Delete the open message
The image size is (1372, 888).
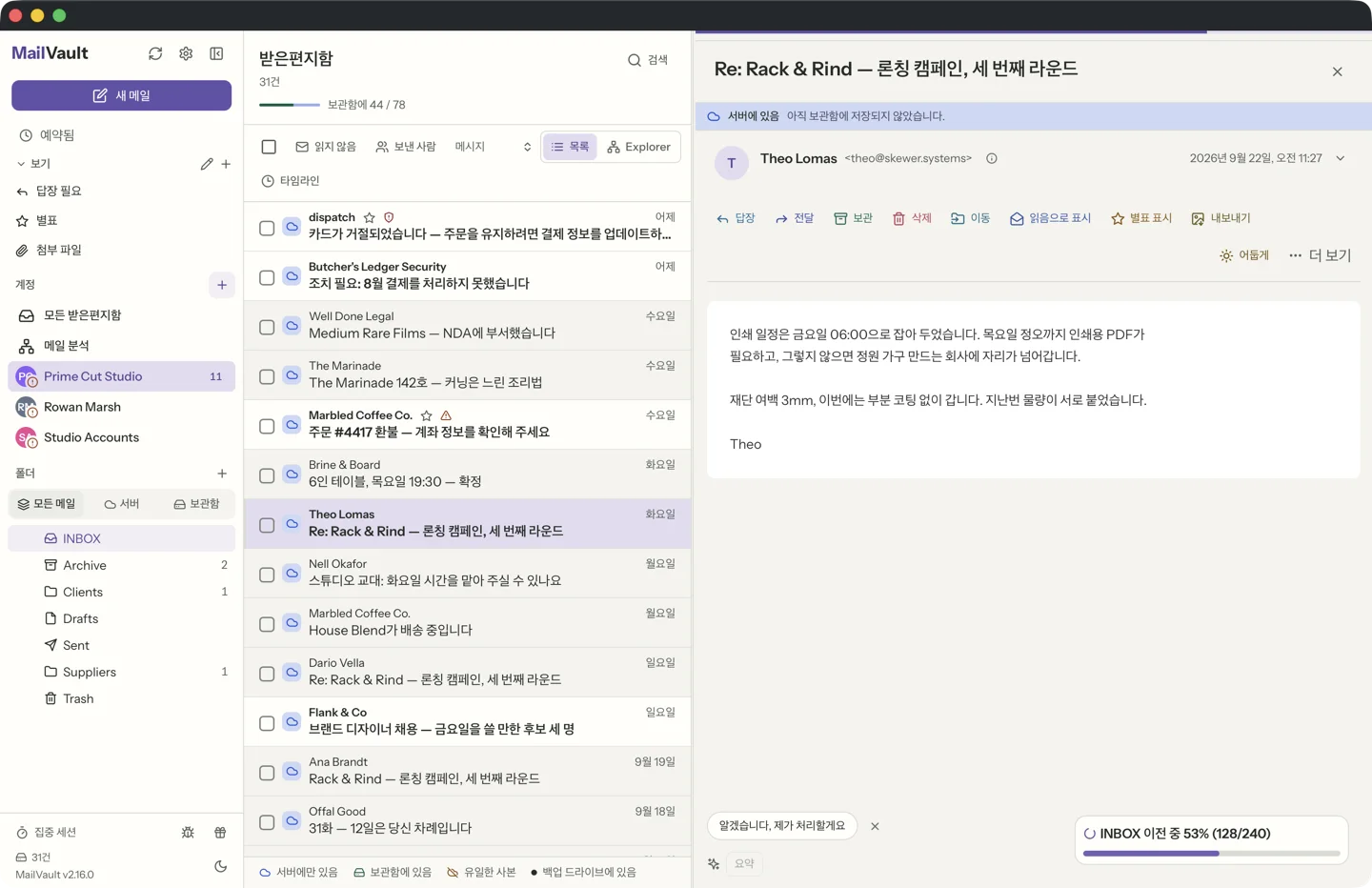[x=912, y=218]
